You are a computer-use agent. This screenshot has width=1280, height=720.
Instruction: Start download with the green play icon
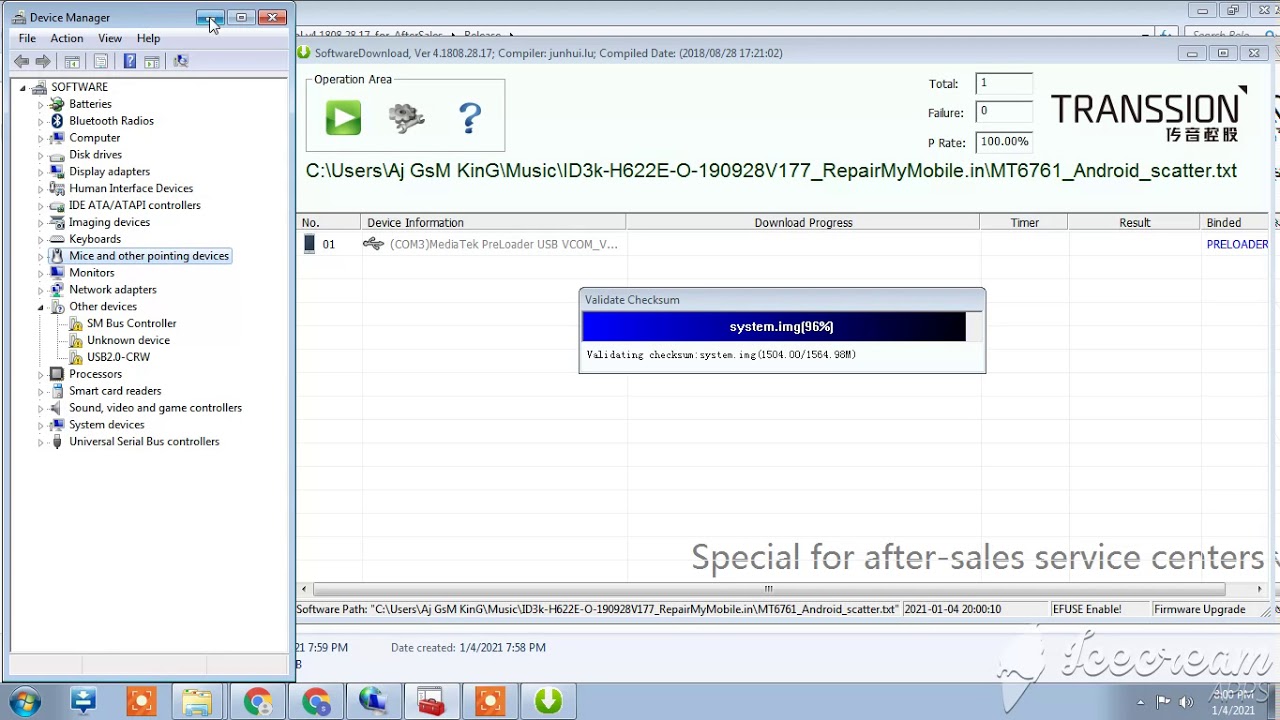(x=343, y=118)
